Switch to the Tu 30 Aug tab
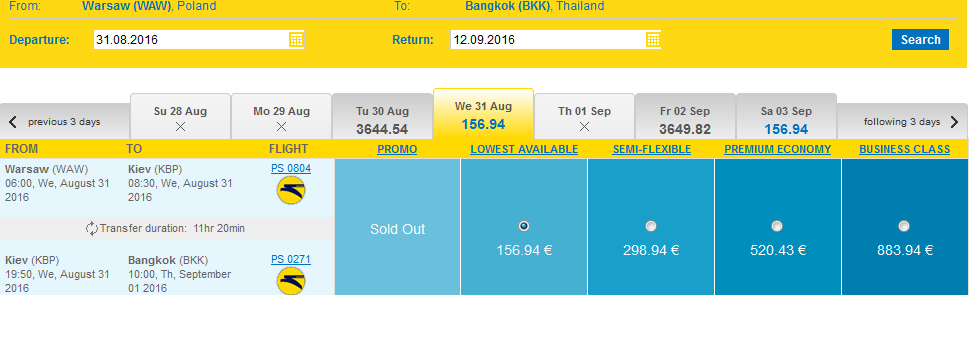The width and height of the screenshot is (969, 360). pos(383,117)
